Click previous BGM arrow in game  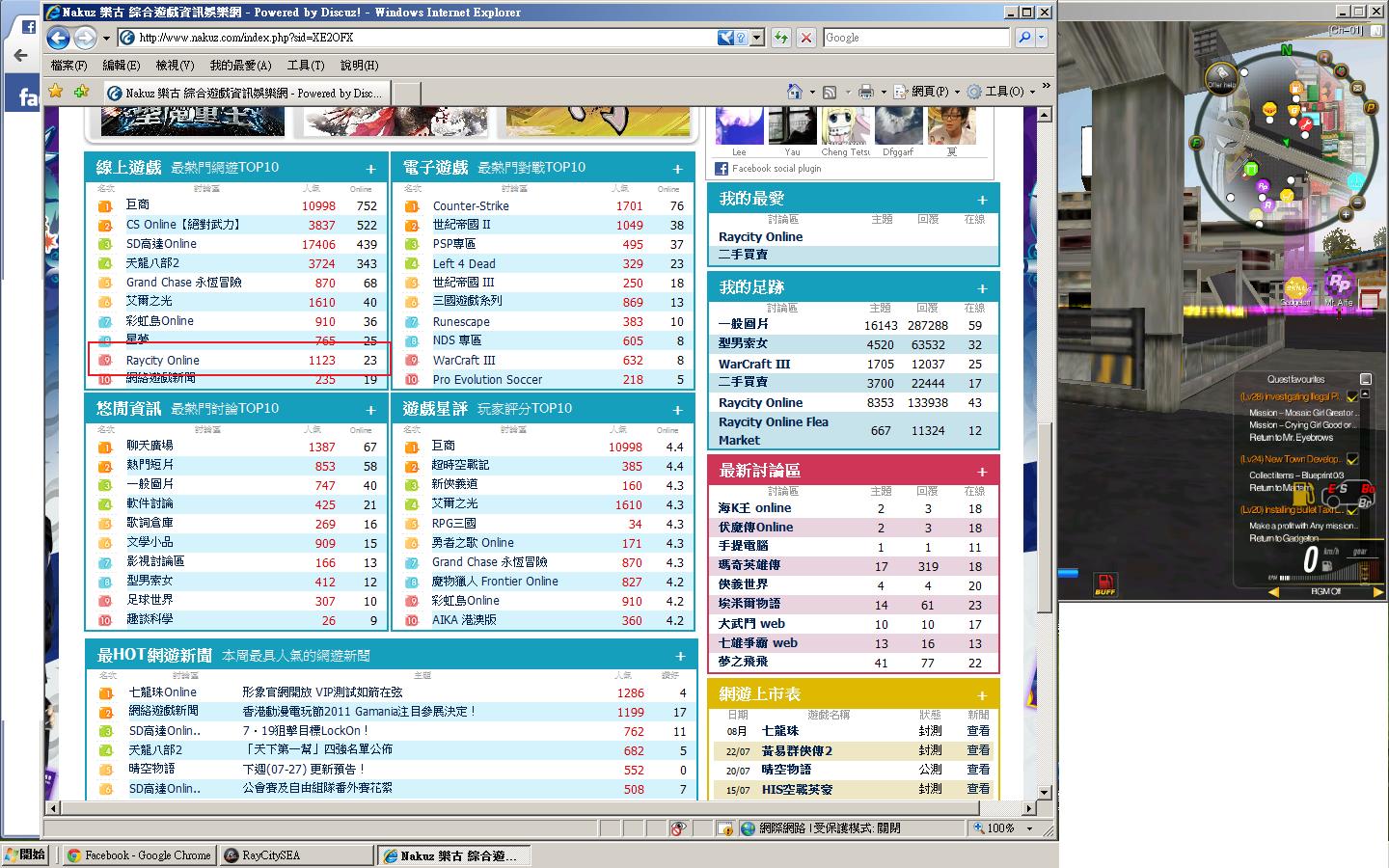1273,591
